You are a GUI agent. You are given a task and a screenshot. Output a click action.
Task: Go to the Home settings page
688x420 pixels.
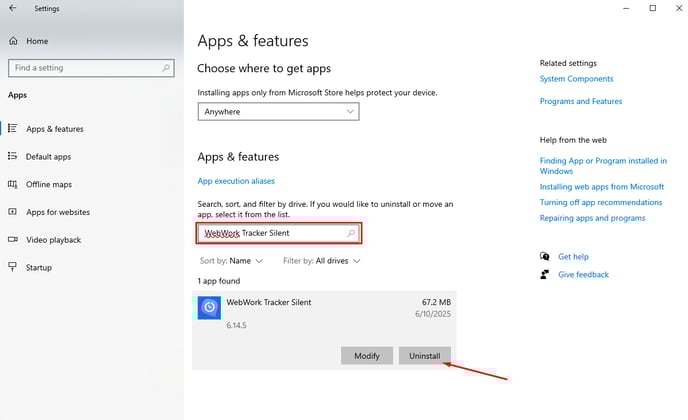(x=37, y=41)
